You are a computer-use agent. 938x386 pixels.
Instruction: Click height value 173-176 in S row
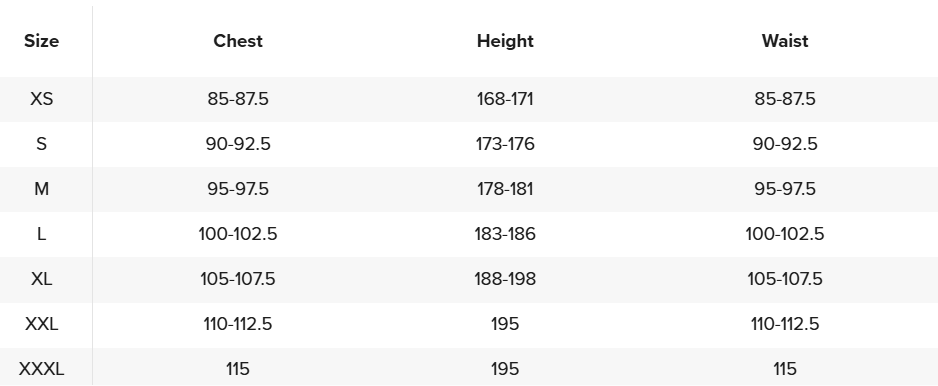505,144
